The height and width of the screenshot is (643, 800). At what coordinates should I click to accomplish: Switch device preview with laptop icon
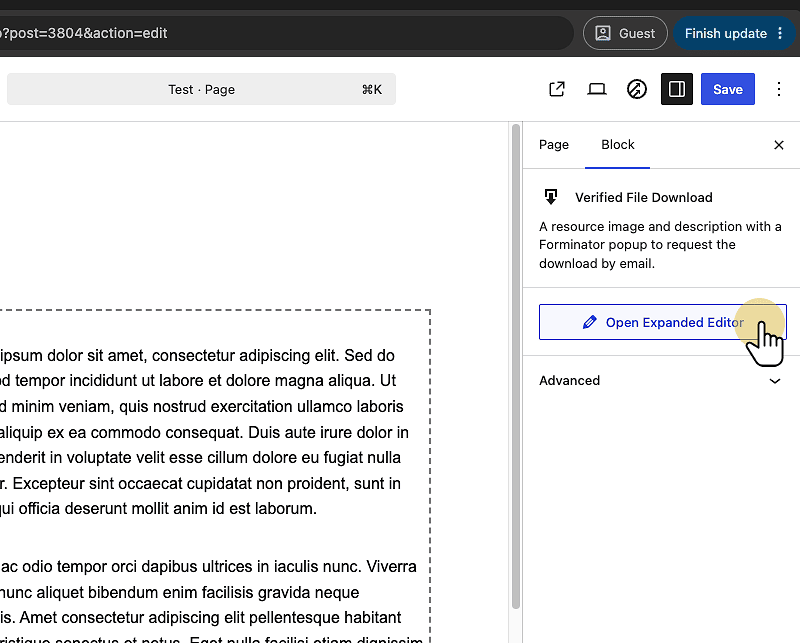(596, 89)
